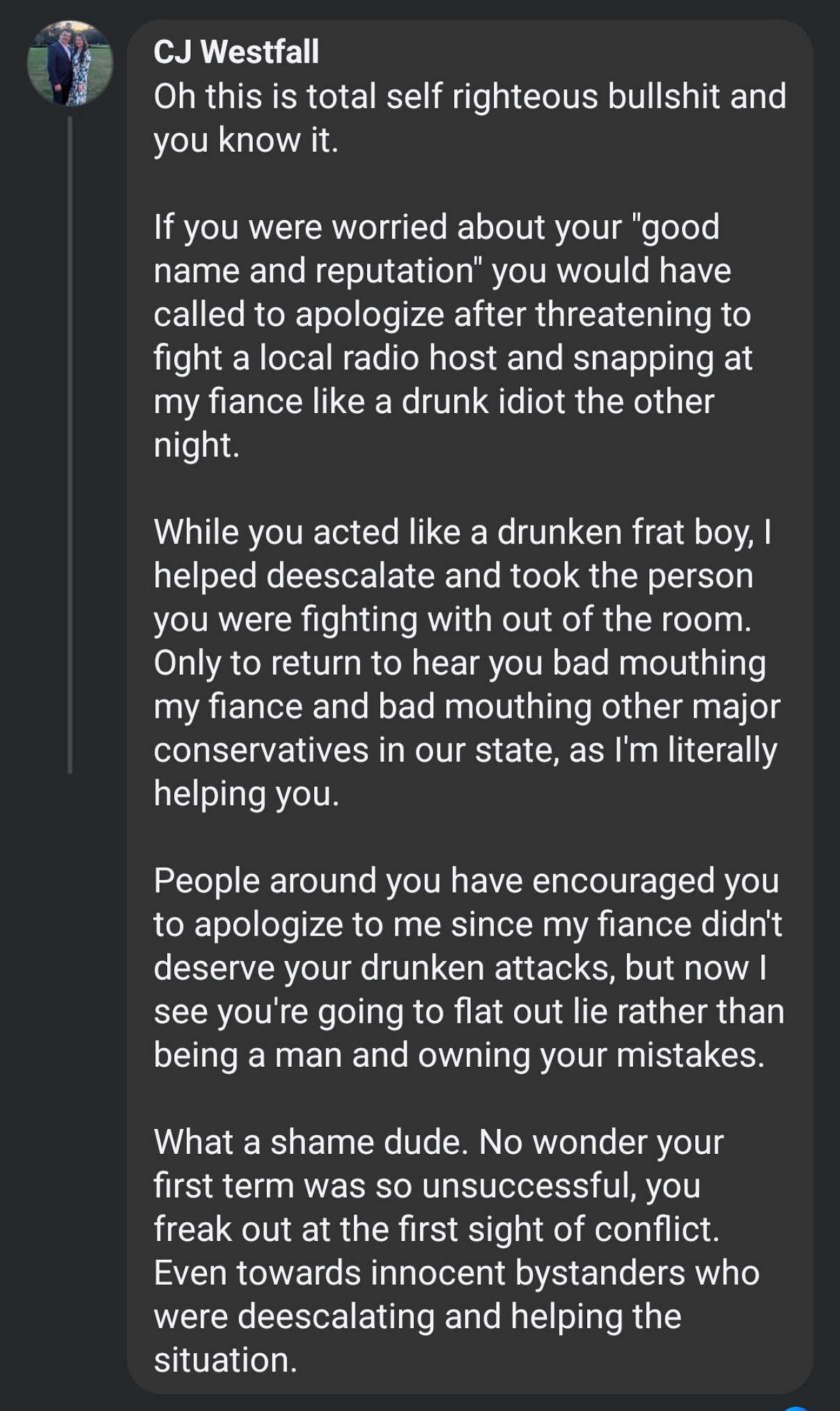This screenshot has width=840, height=1411.
Task: Click the blue like reaction icon below comment
Action: 797,1407
